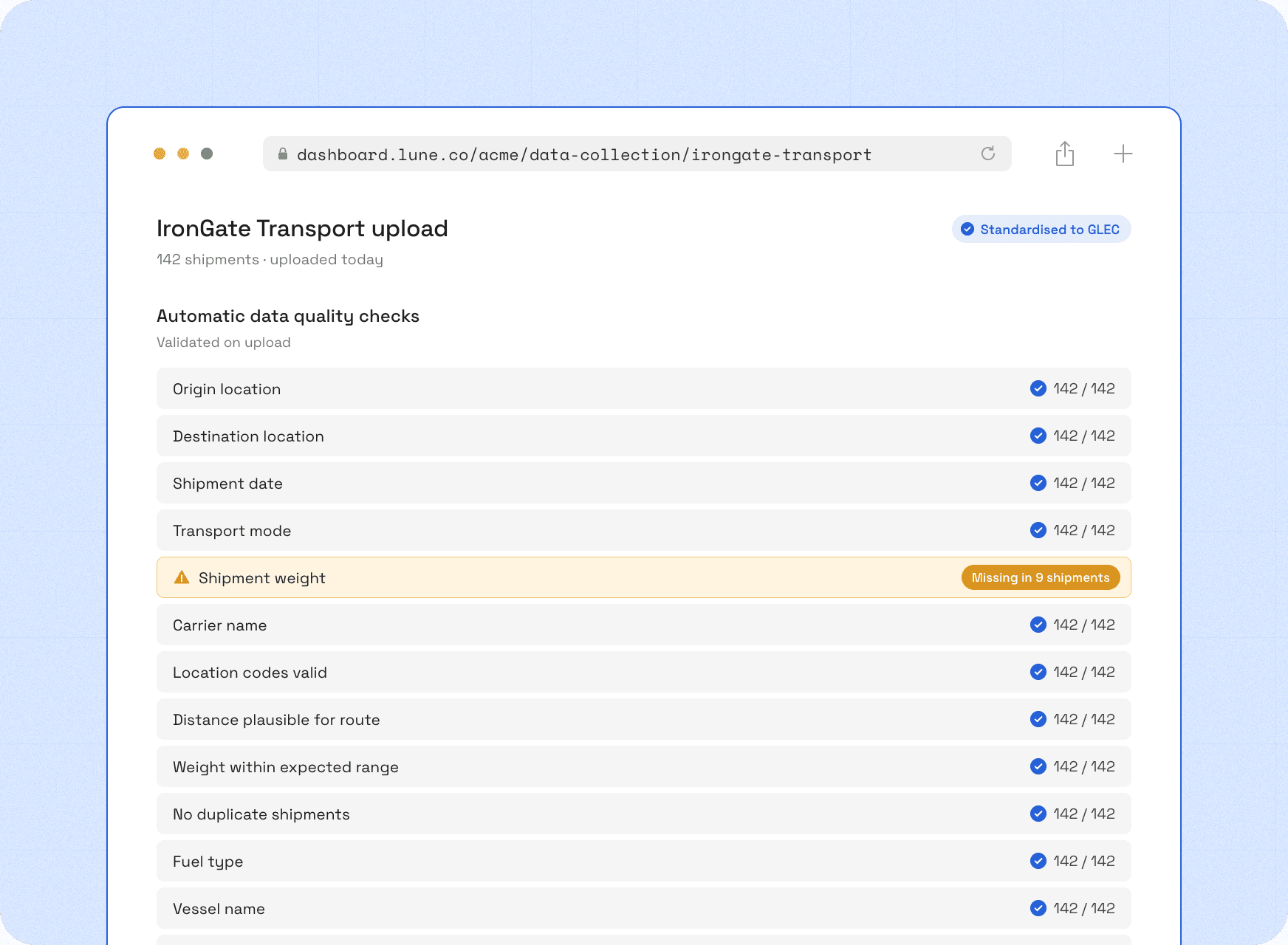Click the IronGate Transport upload heading
Viewport: 1288px width, 945px height.
302,228
